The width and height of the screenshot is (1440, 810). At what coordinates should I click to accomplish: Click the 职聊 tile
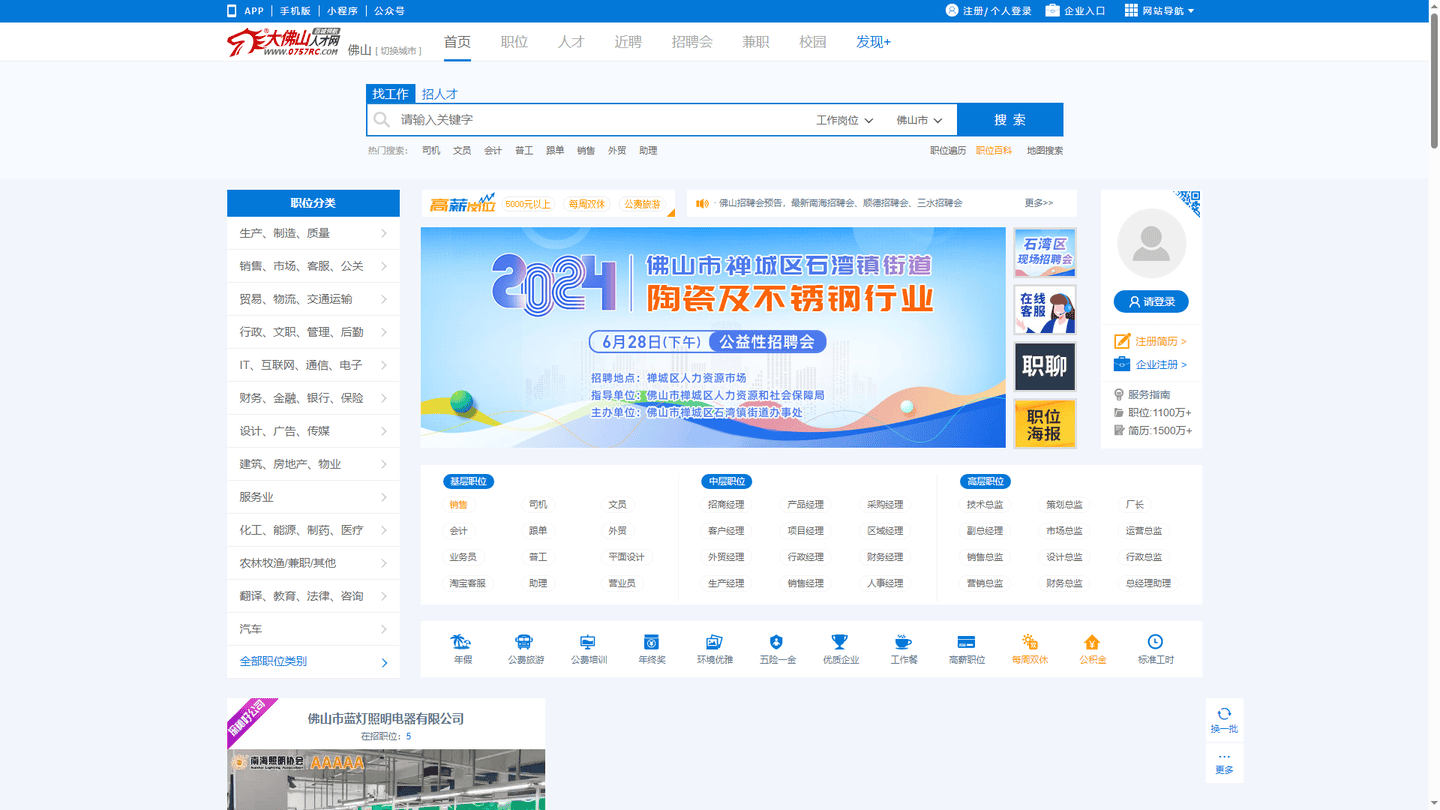point(1045,366)
